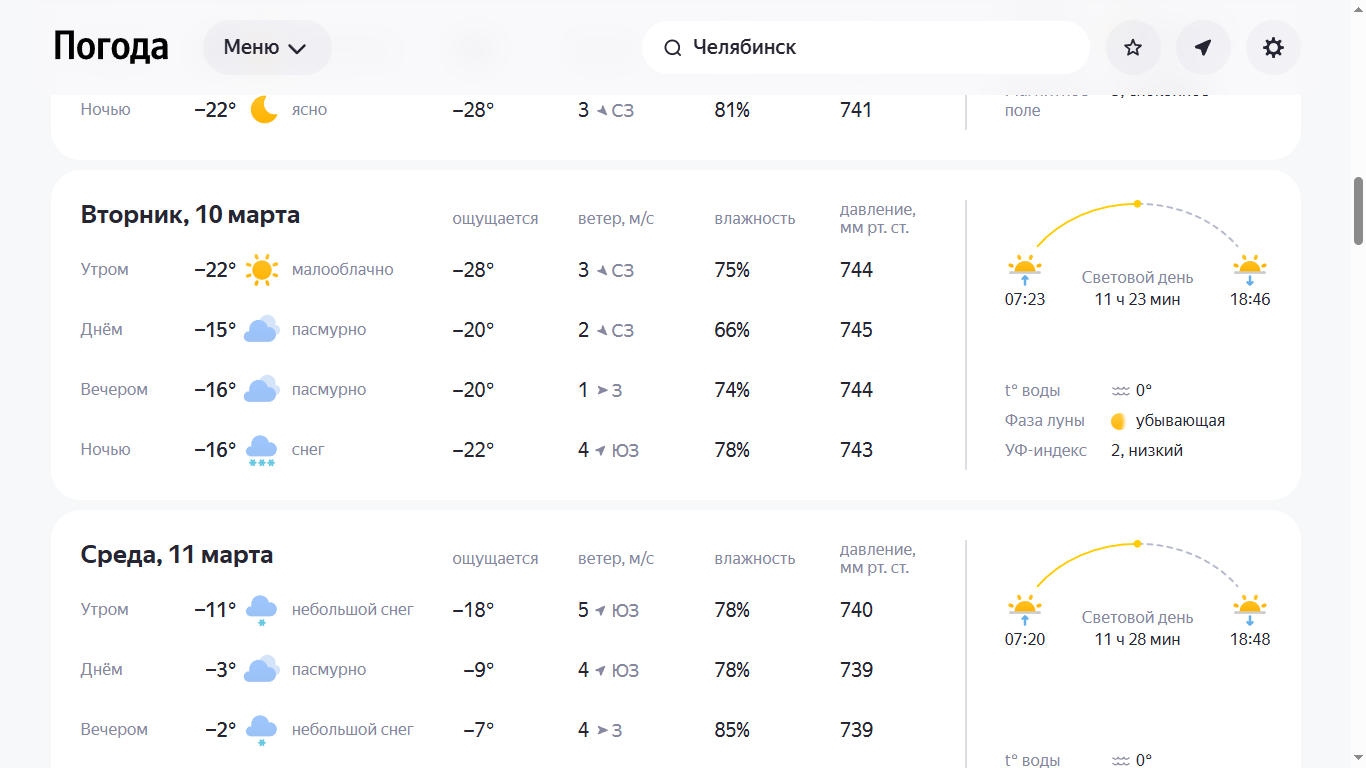Click the waning moon phase icon
Screen dimensions: 1366x768
tap(1119, 421)
